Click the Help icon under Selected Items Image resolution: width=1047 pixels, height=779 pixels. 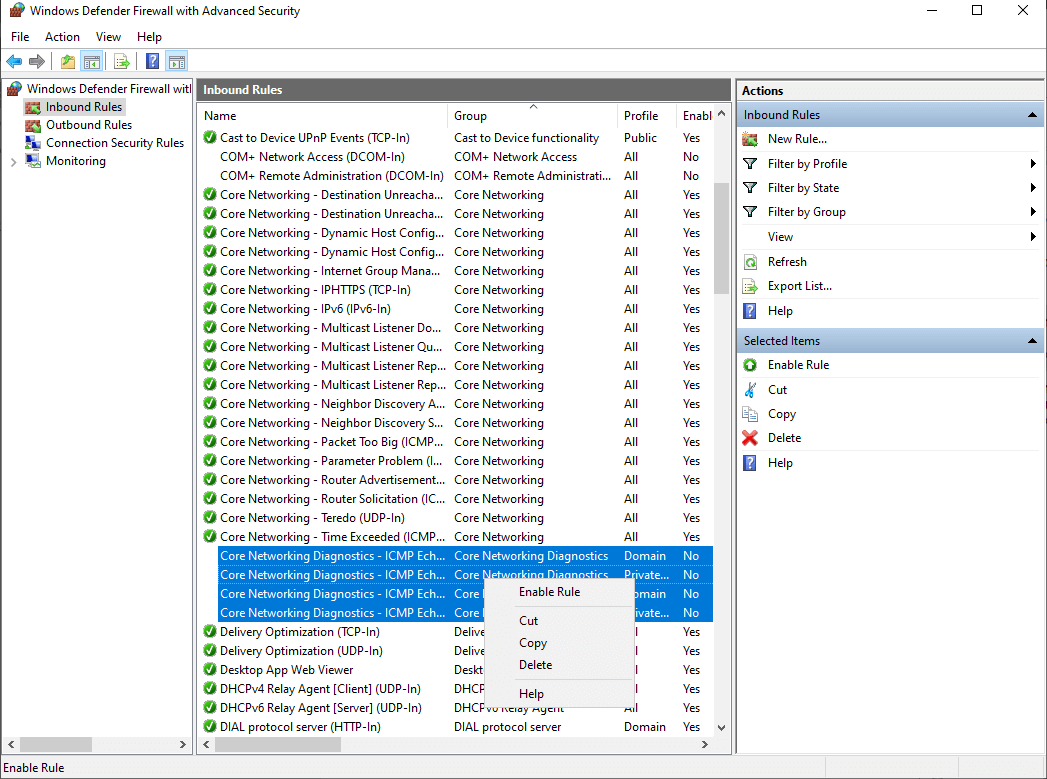750,463
